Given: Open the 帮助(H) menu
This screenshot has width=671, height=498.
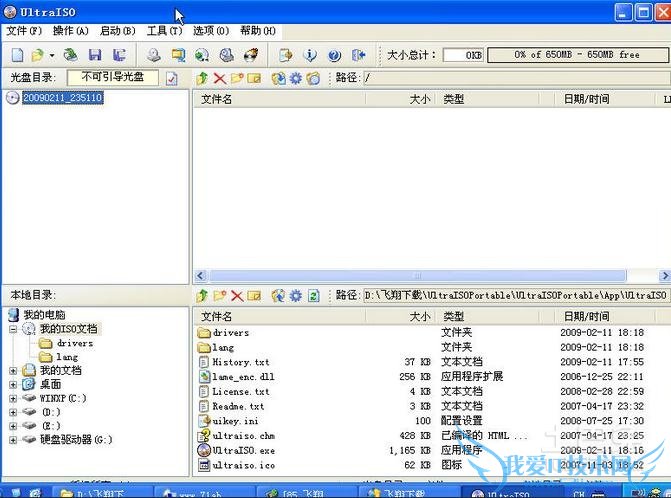Looking at the screenshot, I should 258,31.
